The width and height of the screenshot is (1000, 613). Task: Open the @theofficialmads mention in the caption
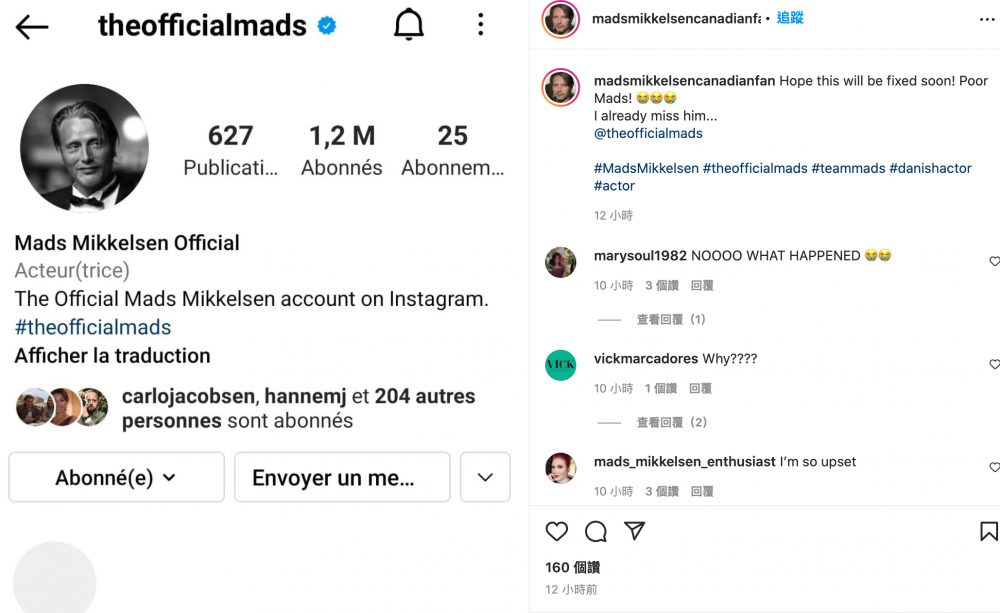point(648,132)
